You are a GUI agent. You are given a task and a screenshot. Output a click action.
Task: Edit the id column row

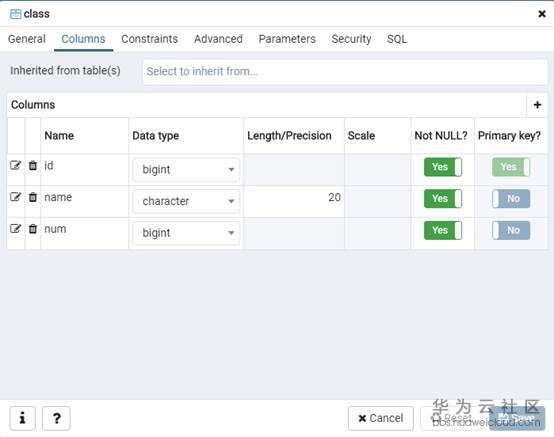click(15, 165)
